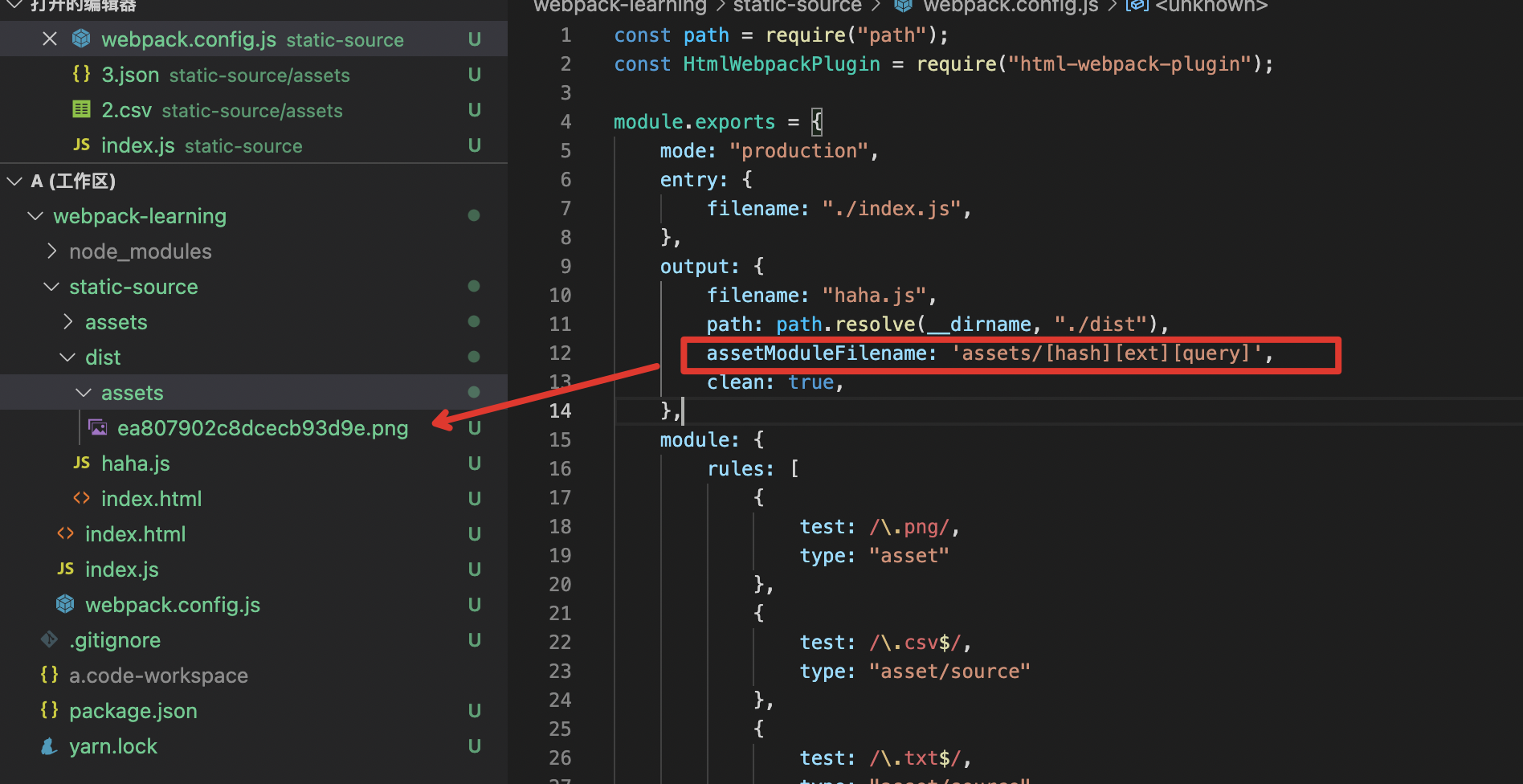Viewport: 1523px width, 784px height.
Task: Click the webpack-learning breadcrumb segment
Action: 620,6
